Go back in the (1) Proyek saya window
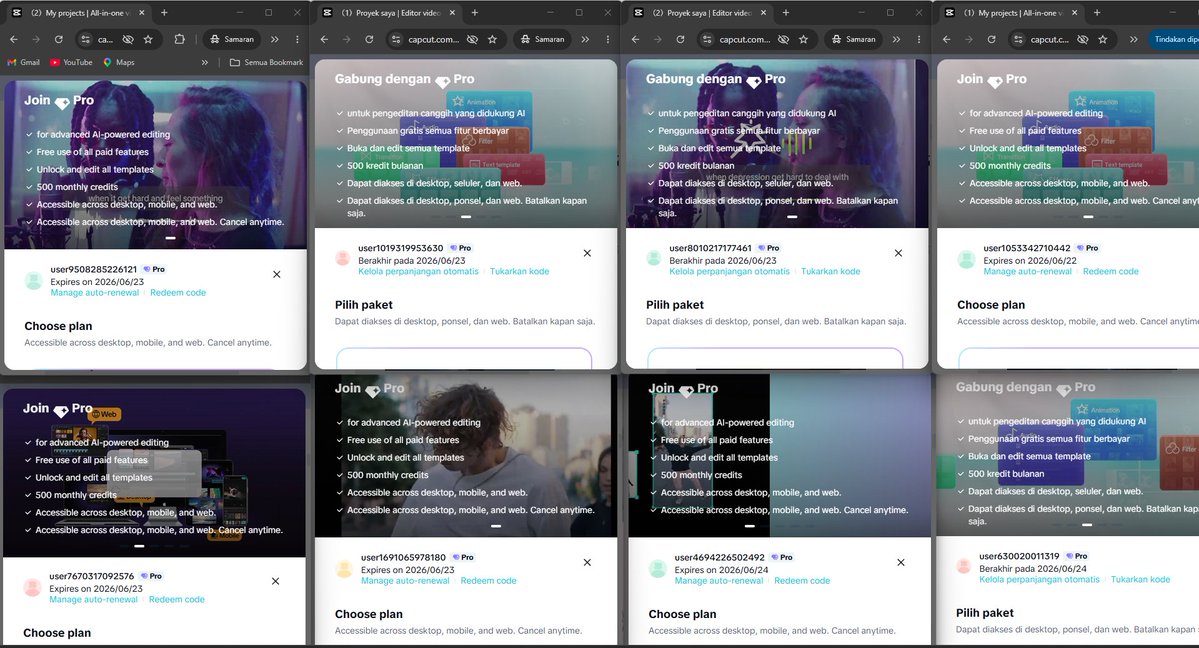1199x648 pixels. [324, 39]
